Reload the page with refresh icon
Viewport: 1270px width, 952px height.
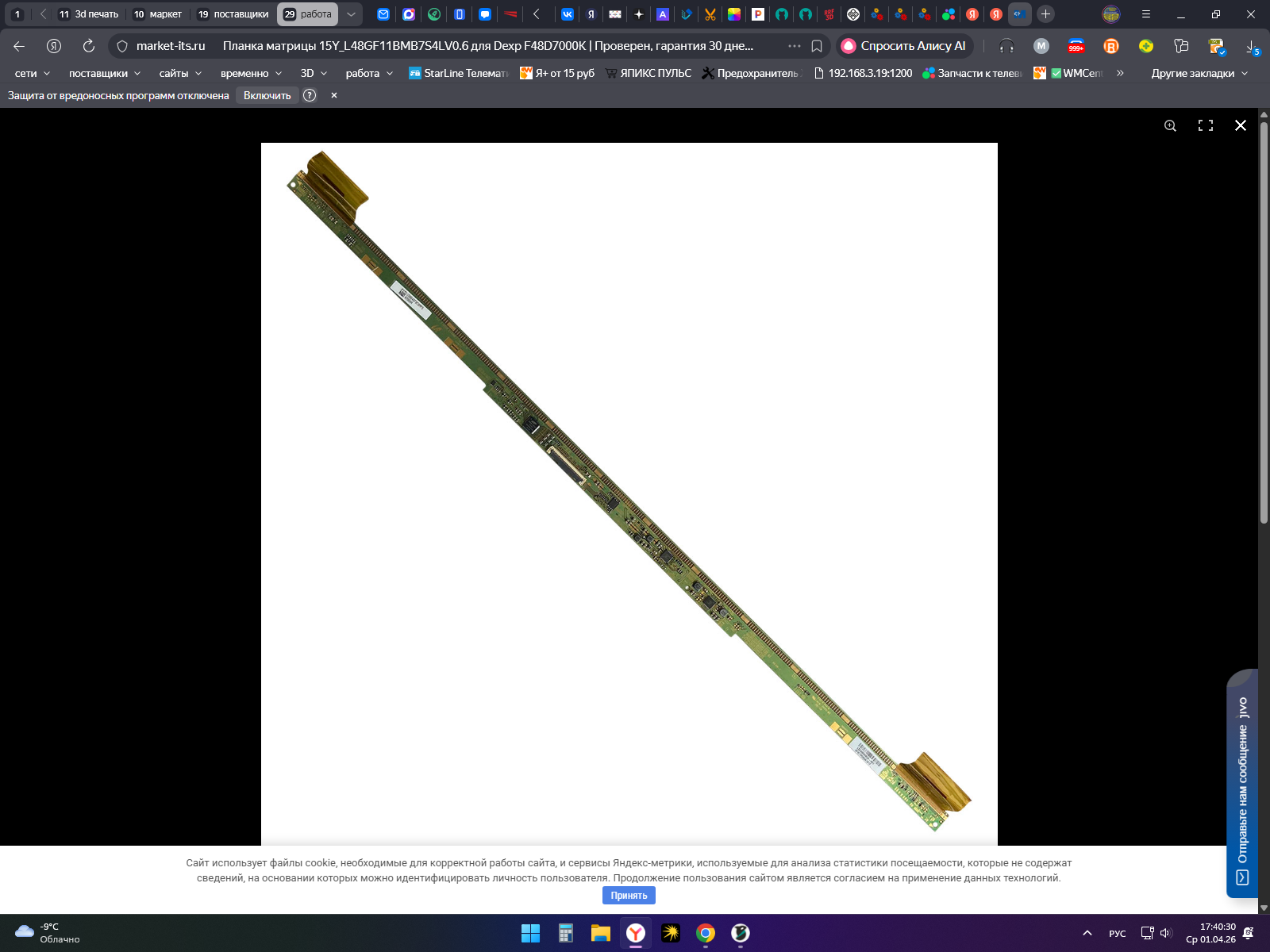(89, 46)
